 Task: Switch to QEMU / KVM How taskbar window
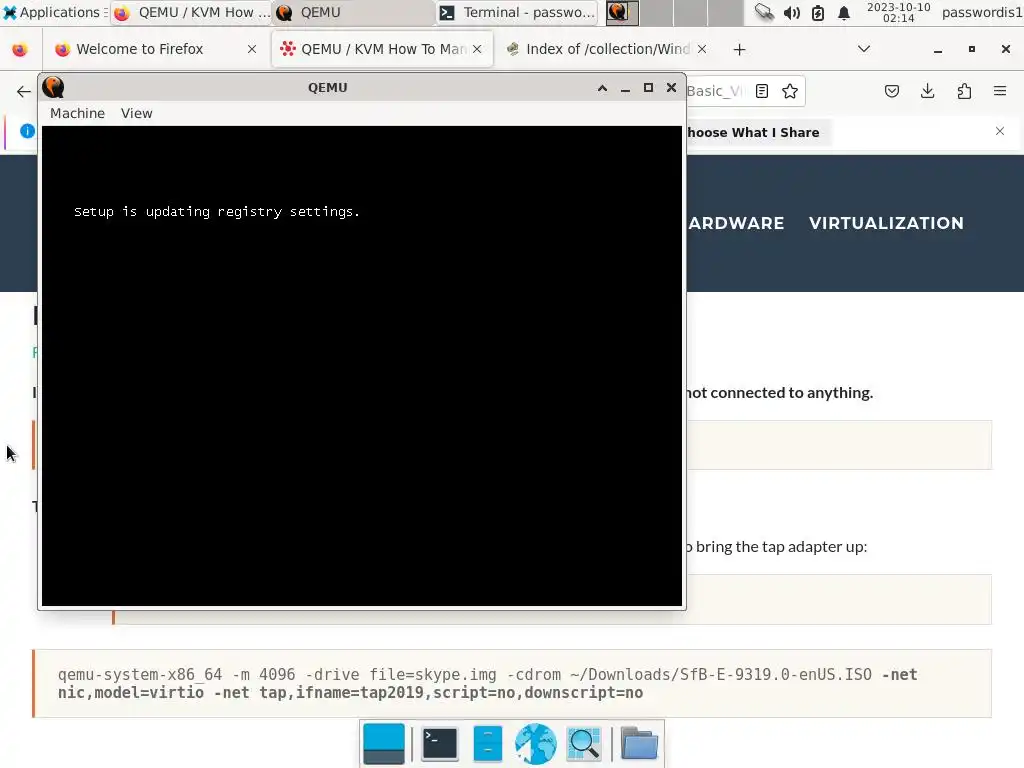click(x=191, y=12)
